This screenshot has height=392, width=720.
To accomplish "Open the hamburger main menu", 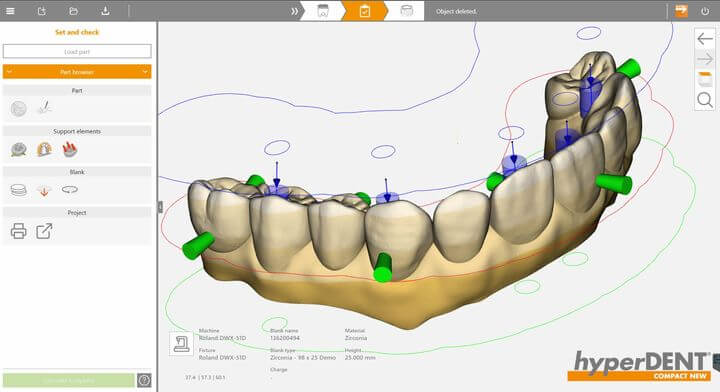I will (10, 11).
